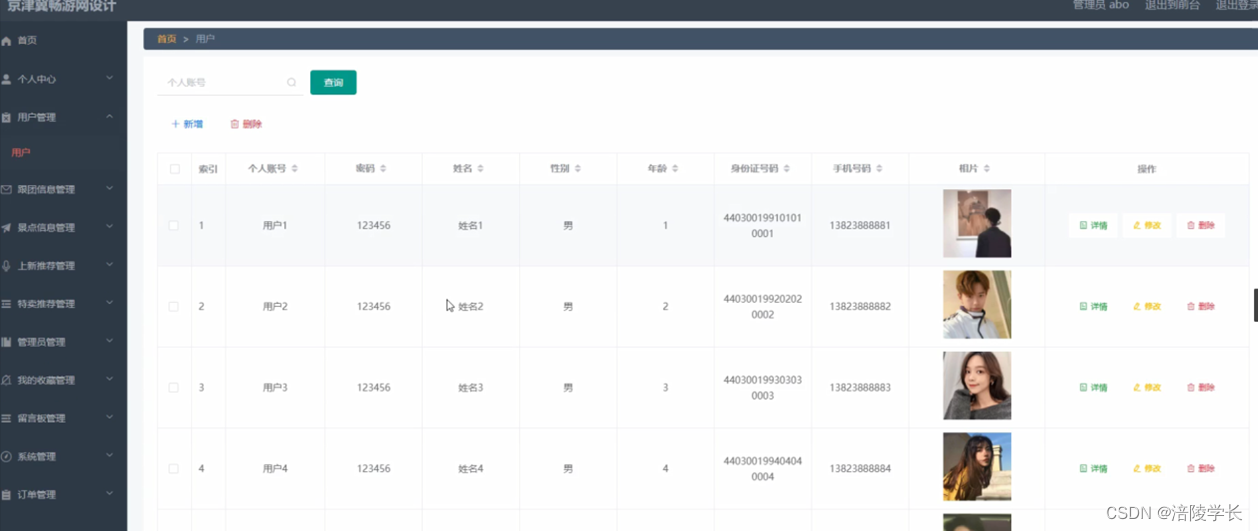
Task: Sort table by 个人账号 column arrows
Action: [294, 169]
